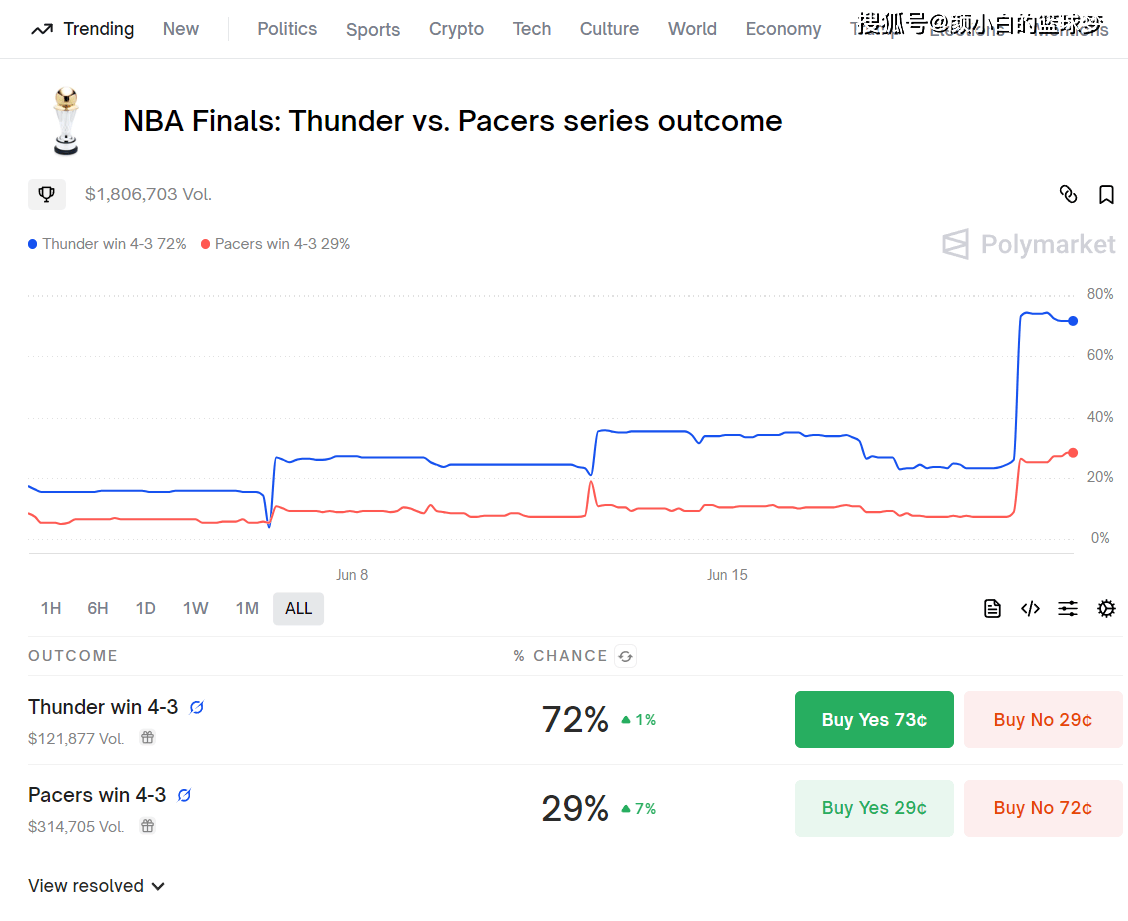Open the Crypto category tab
The height and width of the screenshot is (921, 1128).
[456, 29]
